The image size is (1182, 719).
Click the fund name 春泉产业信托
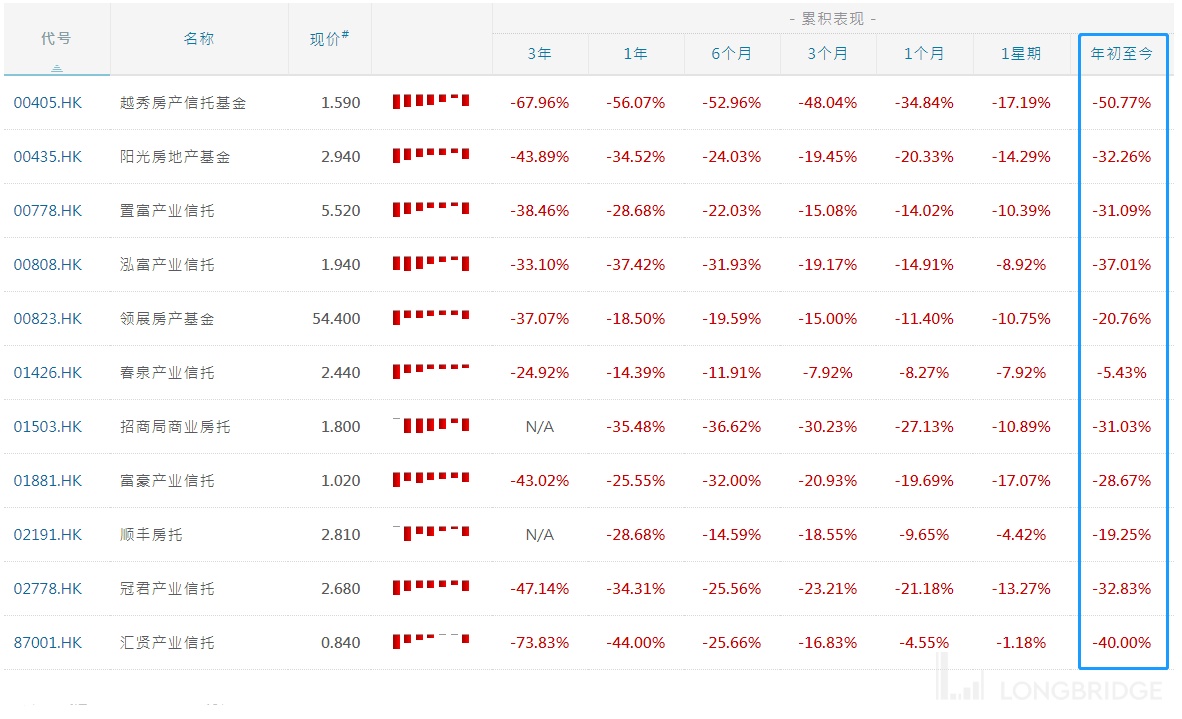click(166, 373)
